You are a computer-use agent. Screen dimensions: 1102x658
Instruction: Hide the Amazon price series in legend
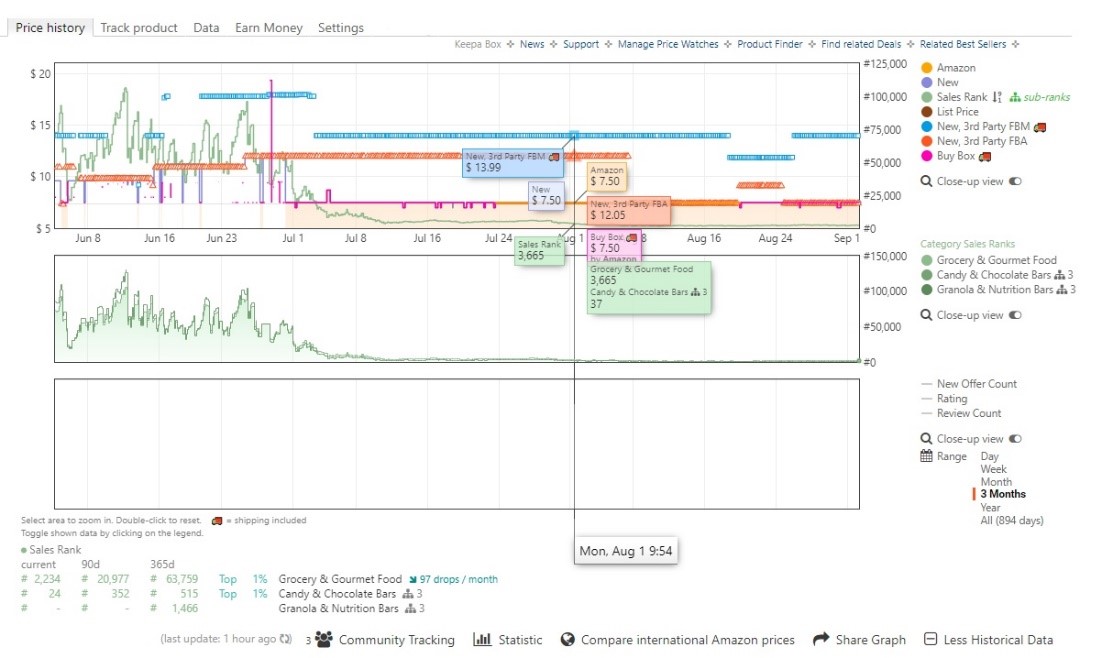tap(956, 67)
